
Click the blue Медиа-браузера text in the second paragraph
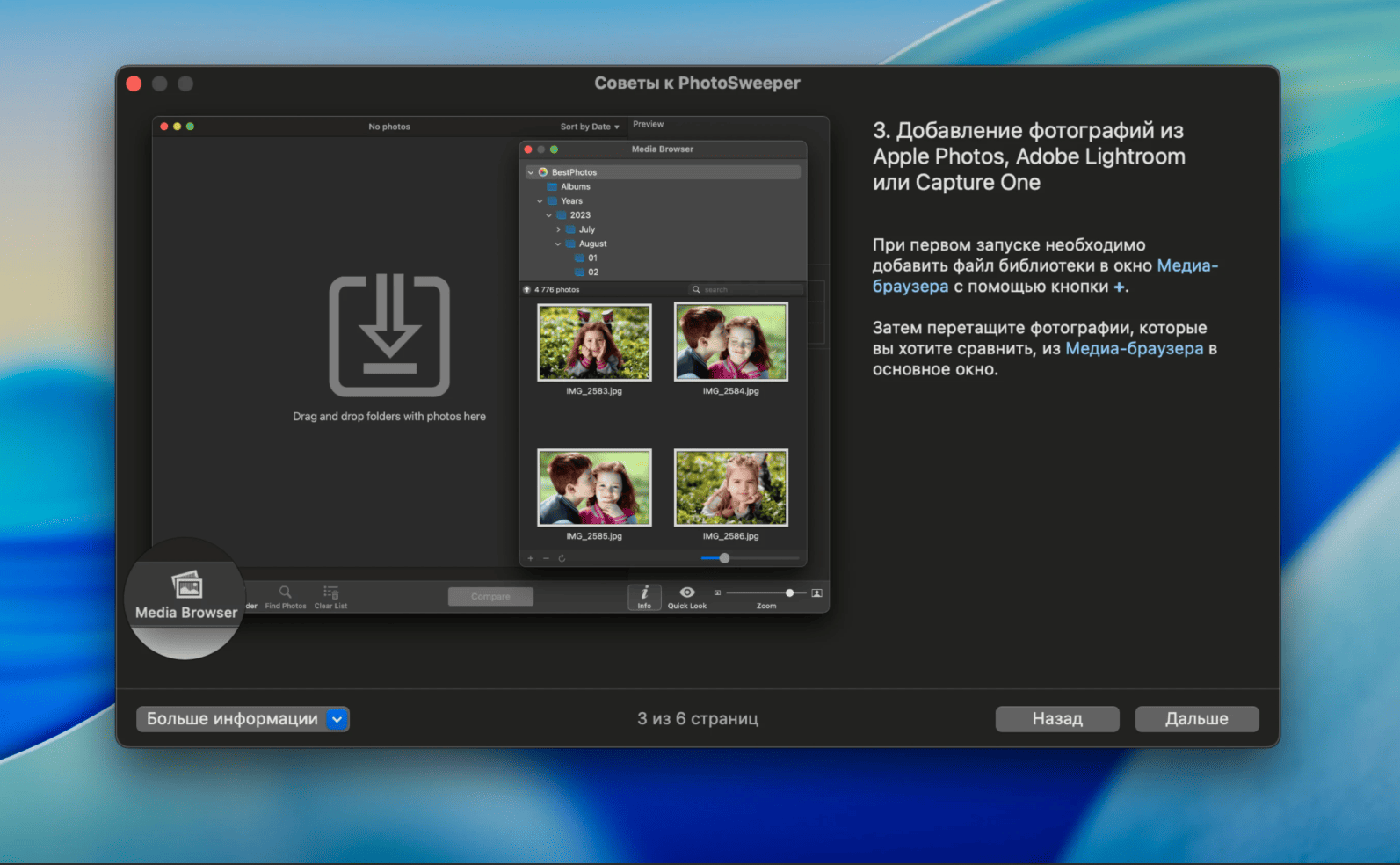click(1134, 349)
